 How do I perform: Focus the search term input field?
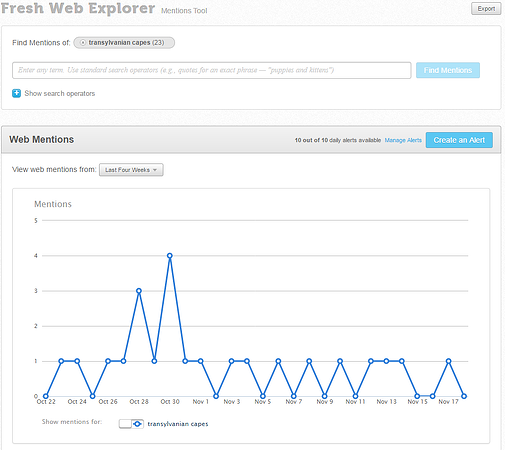pyautogui.click(x=212, y=70)
